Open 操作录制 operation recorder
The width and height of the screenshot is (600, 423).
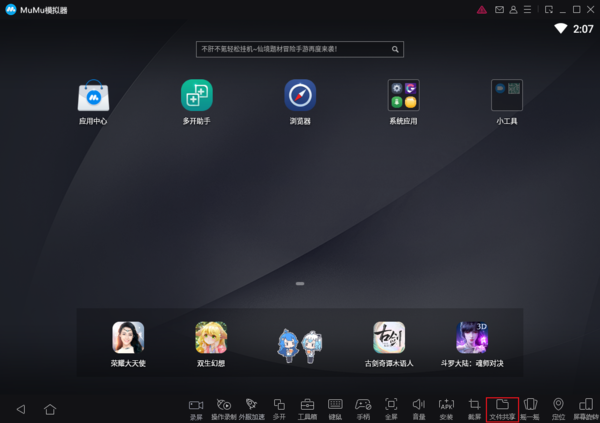click(x=224, y=409)
